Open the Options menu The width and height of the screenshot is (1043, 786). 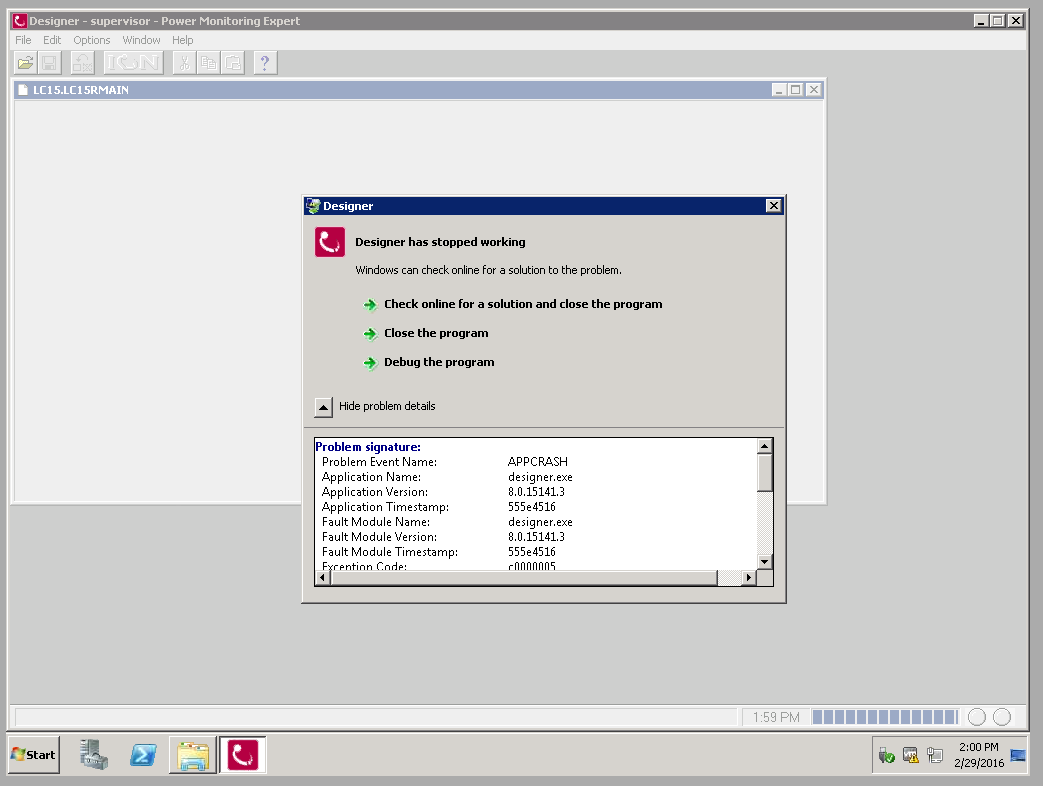[92, 40]
